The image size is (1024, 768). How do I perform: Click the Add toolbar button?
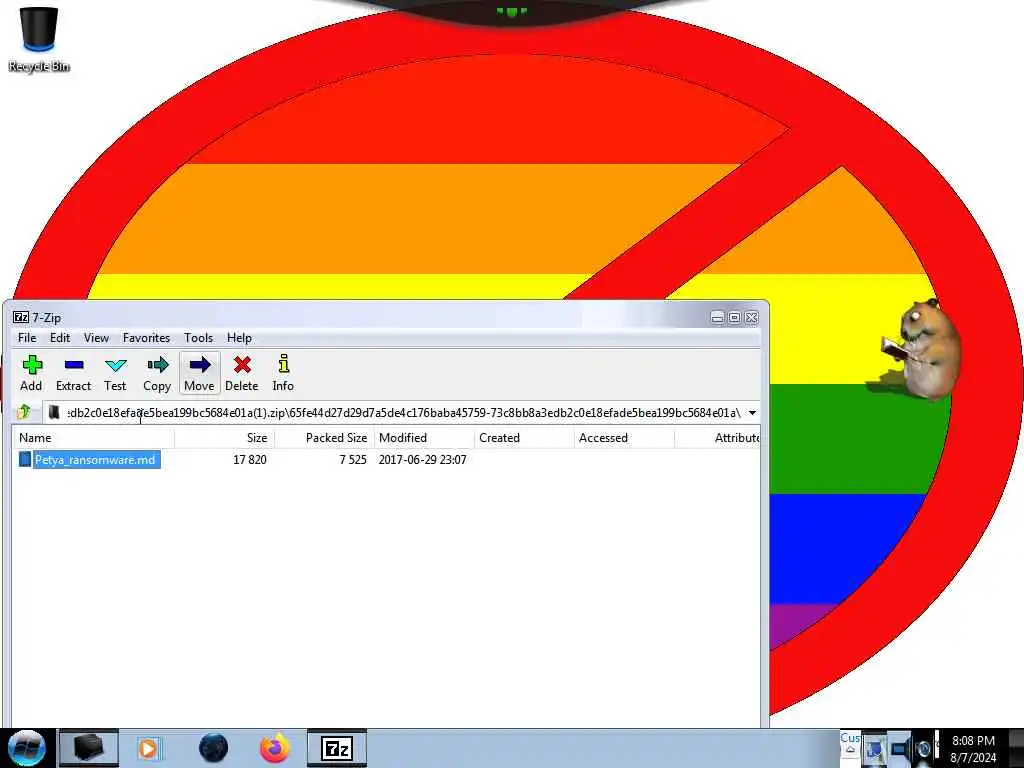coord(31,374)
